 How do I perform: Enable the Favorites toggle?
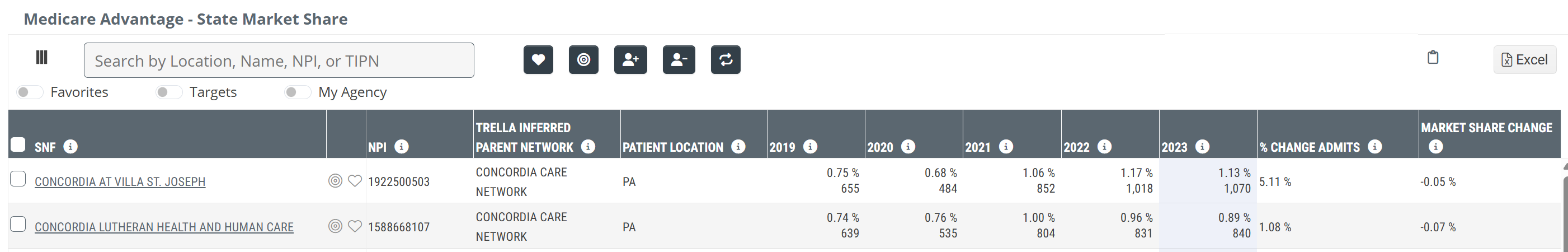point(29,92)
